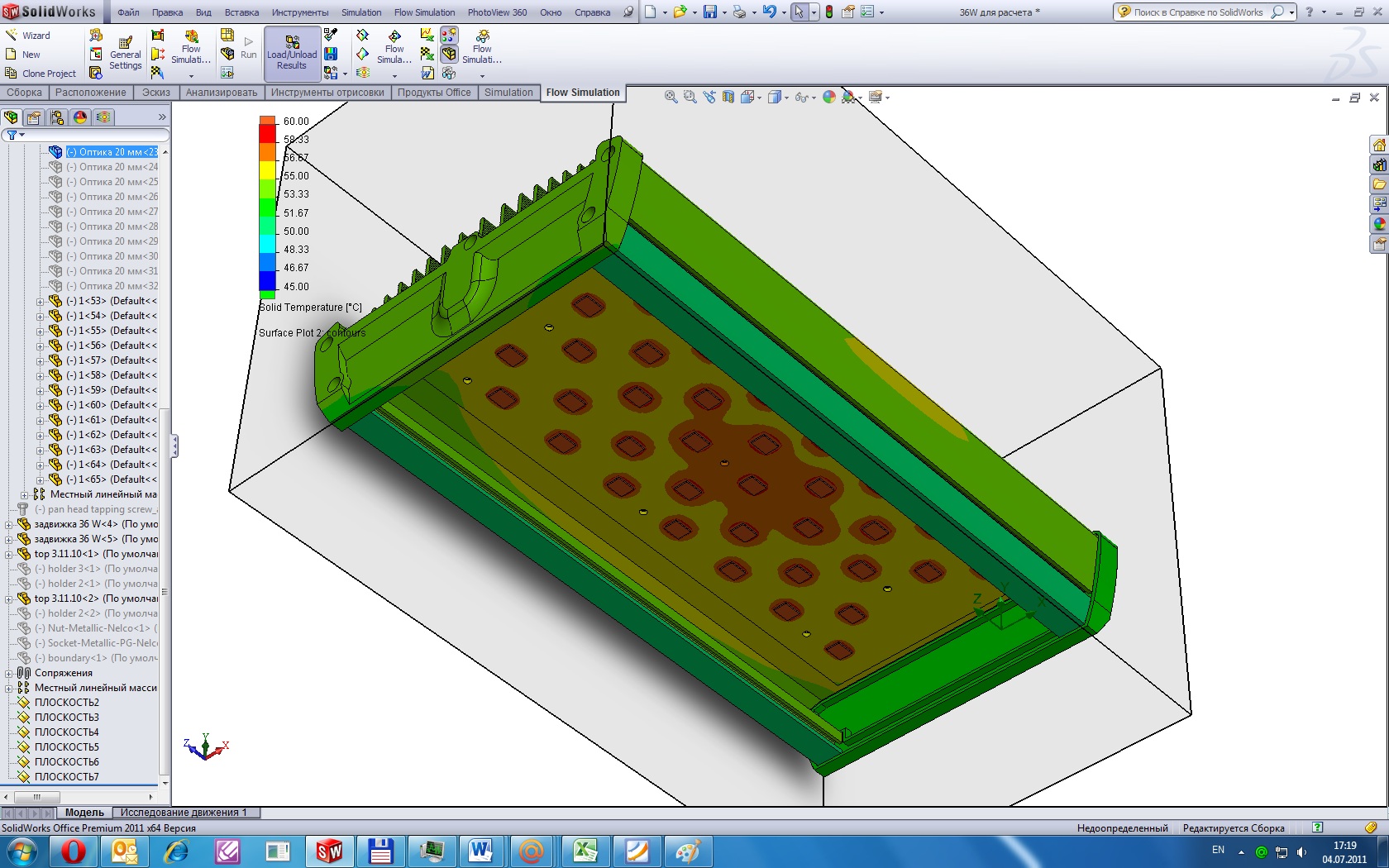Open the Appearances task pane icon
Viewport: 1389px width, 868px height.
1379,224
